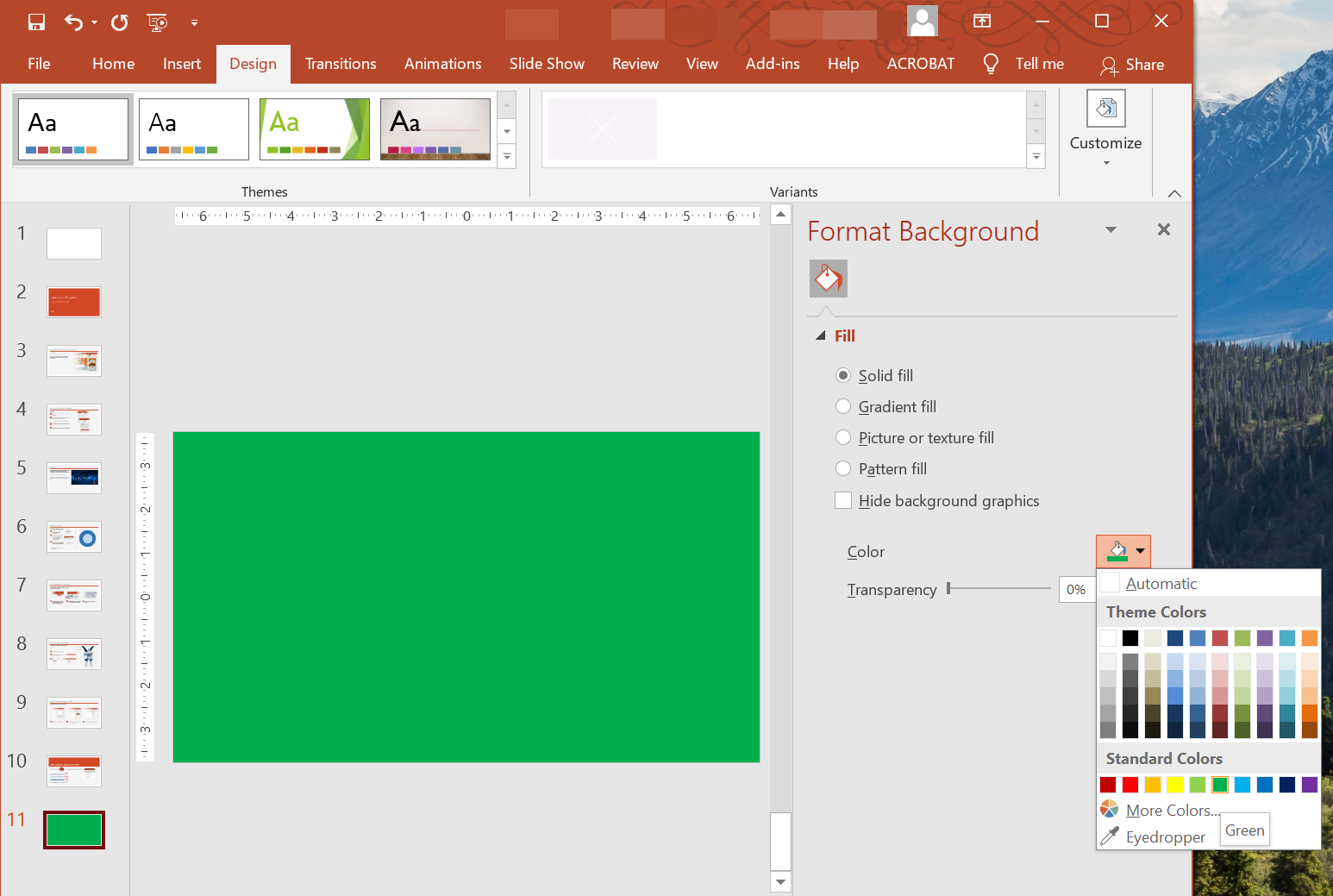The height and width of the screenshot is (896, 1333).
Task: Click the Share button
Action: click(x=1132, y=65)
